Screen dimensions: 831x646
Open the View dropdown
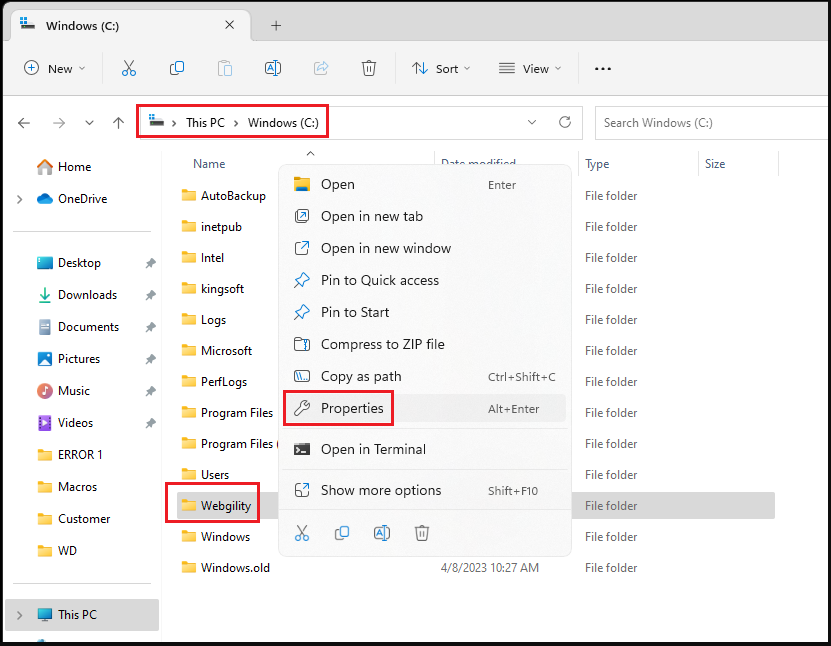(x=530, y=68)
